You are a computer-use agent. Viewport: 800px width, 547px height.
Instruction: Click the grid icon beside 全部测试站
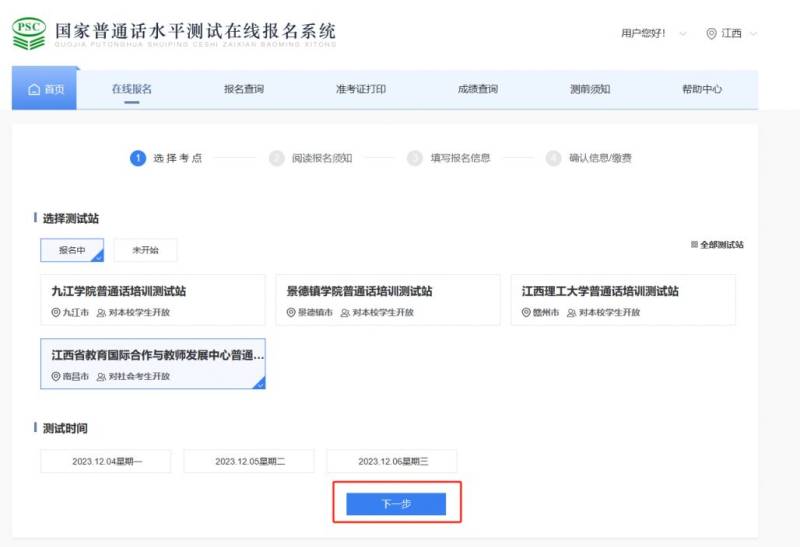point(694,244)
